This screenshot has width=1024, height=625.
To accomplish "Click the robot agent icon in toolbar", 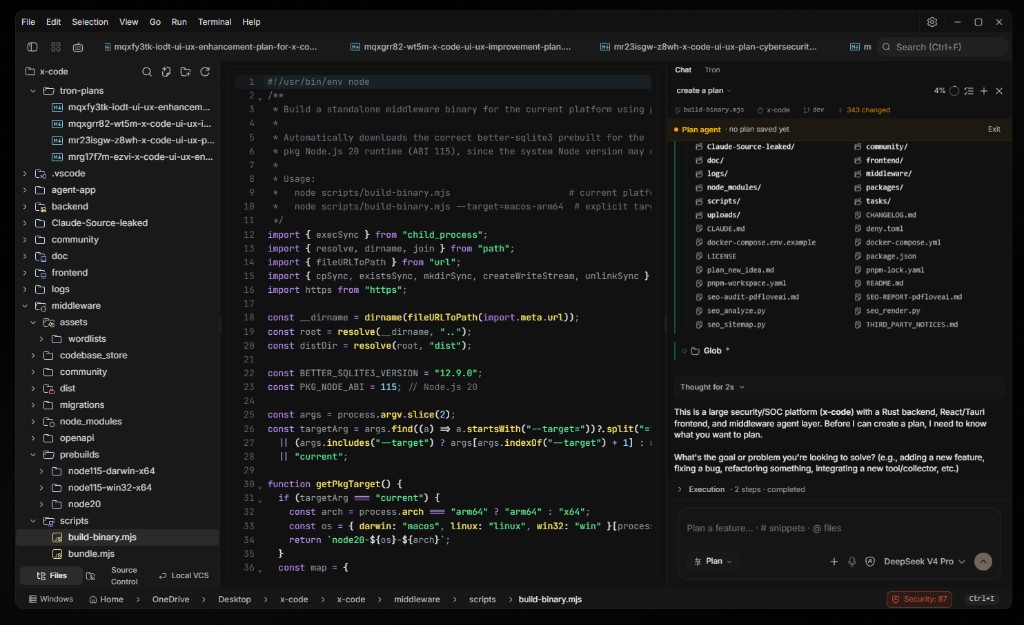I will [x=78, y=47].
